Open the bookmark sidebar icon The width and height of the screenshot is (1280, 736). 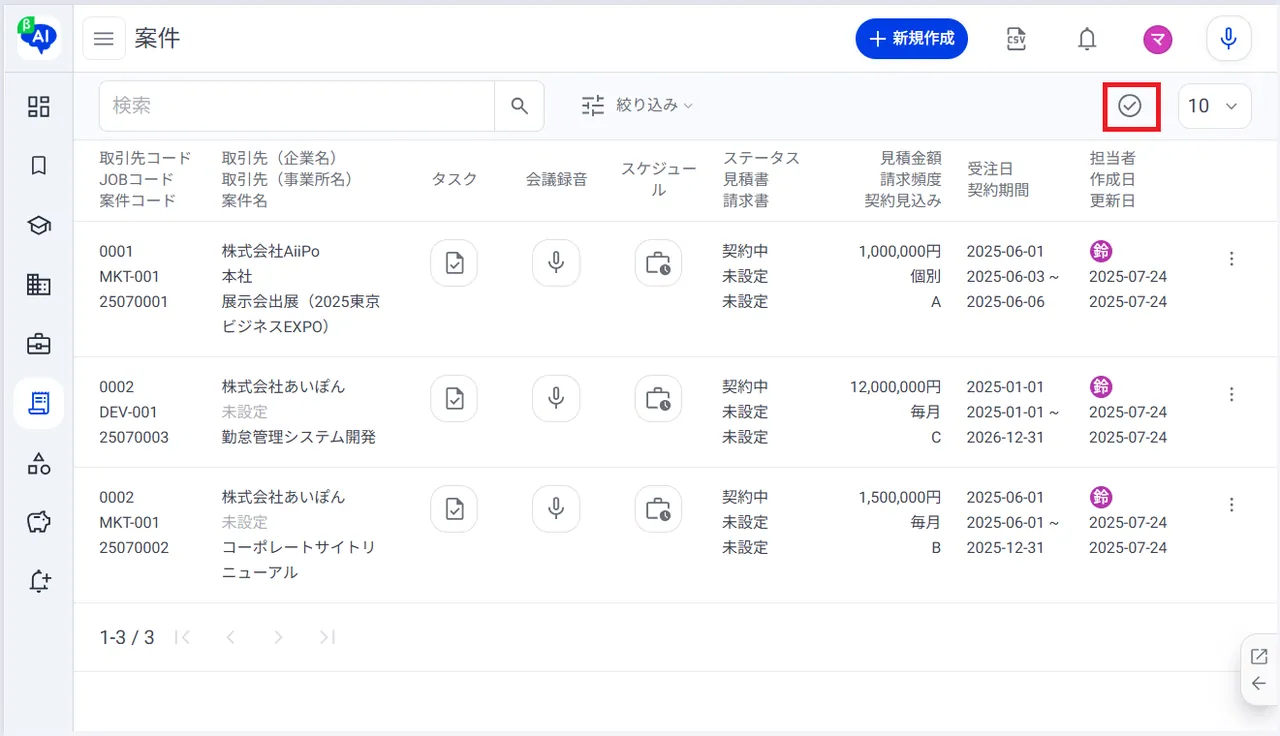tap(39, 166)
